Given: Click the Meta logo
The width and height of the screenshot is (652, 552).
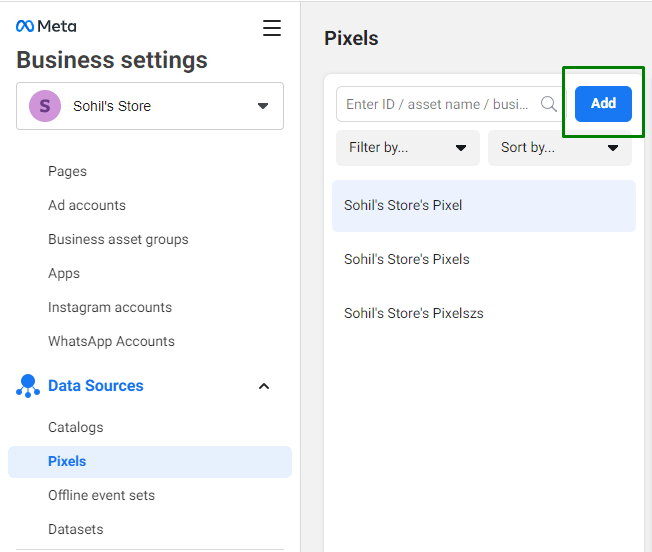Looking at the screenshot, I should click(x=46, y=26).
